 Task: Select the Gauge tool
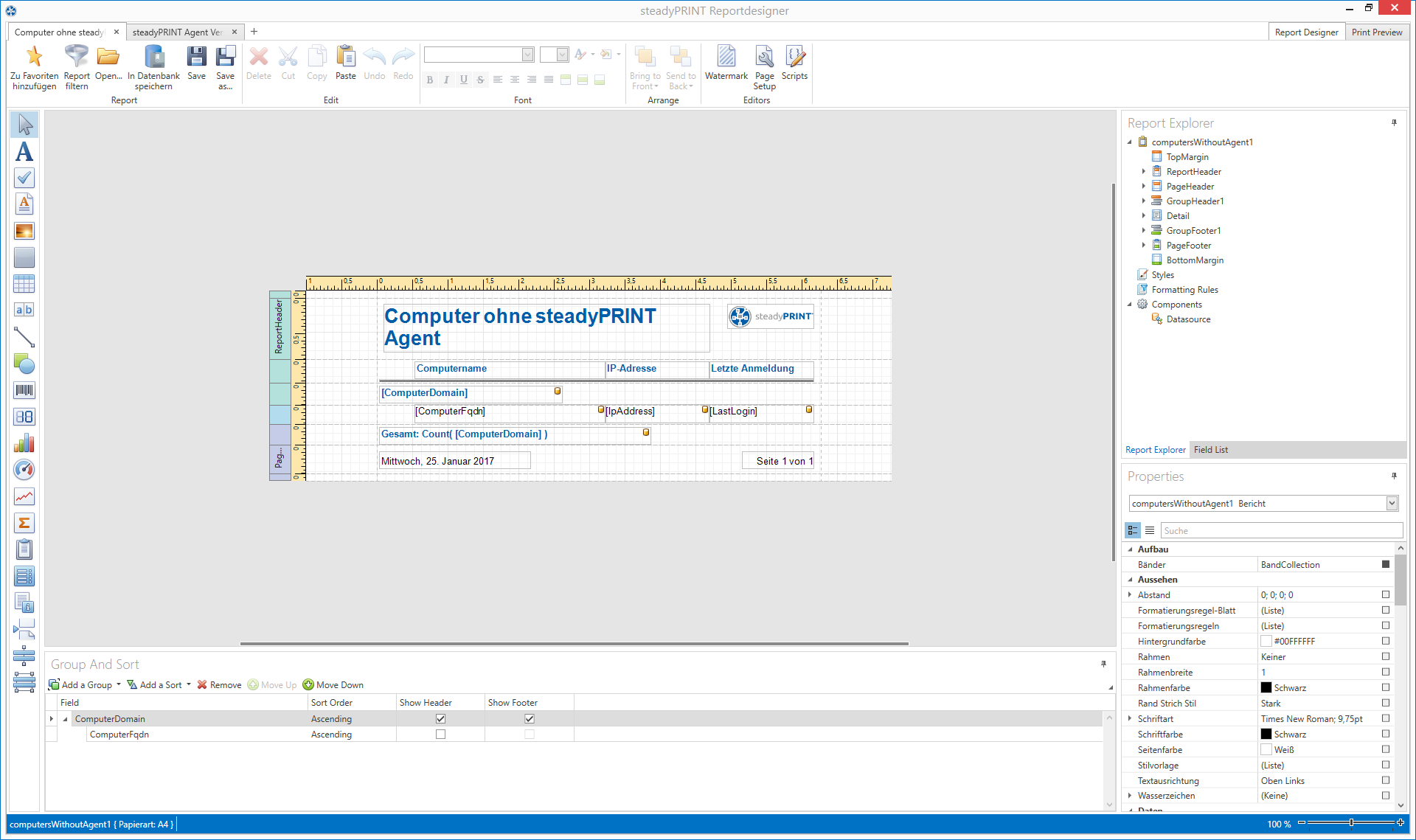tap(24, 470)
